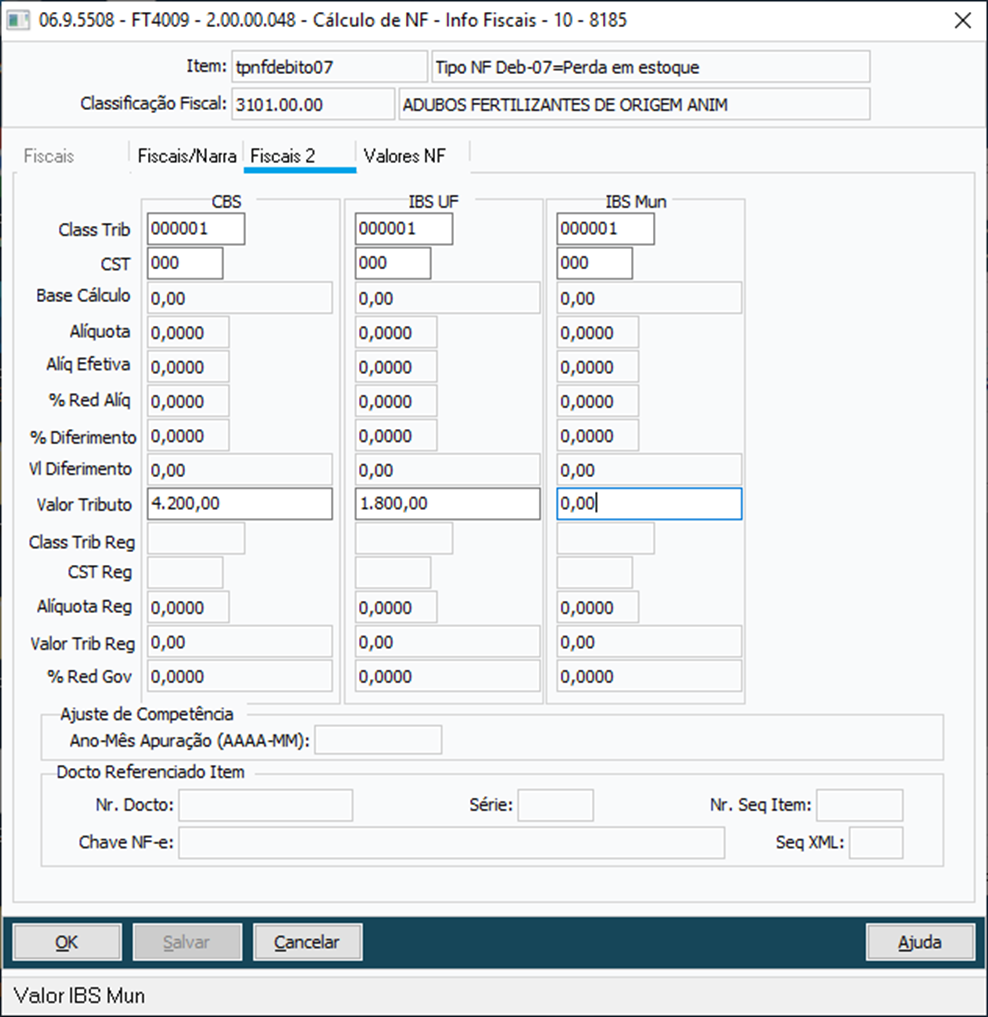Click the IBS Mun Base Cálculo field
The width and height of the screenshot is (988, 1017).
tap(649, 298)
